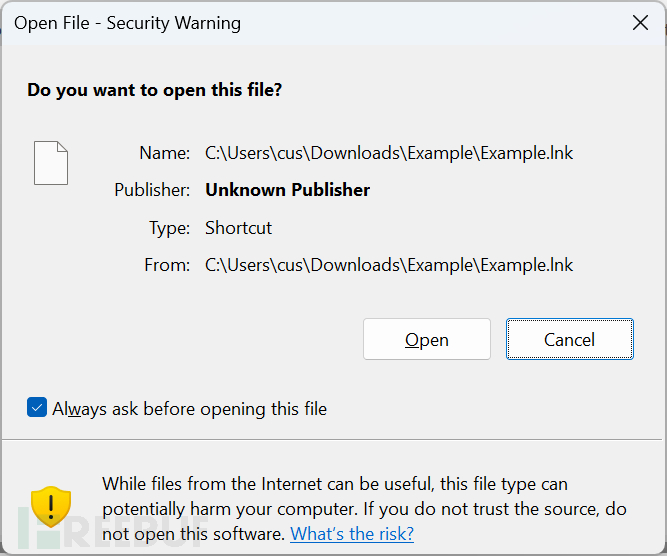Screen dimensions: 667x556
Task: Click the 'From:' field label
Action: pyautogui.click(x=167, y=265)
